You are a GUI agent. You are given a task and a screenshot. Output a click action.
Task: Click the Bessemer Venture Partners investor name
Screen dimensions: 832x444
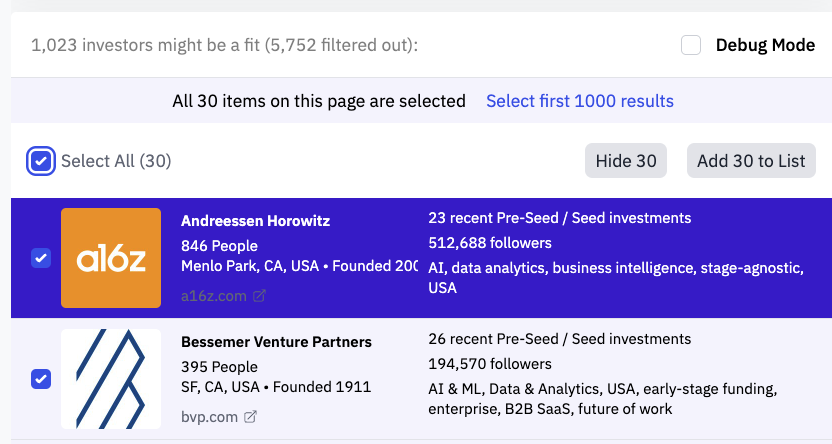point(276,342)
